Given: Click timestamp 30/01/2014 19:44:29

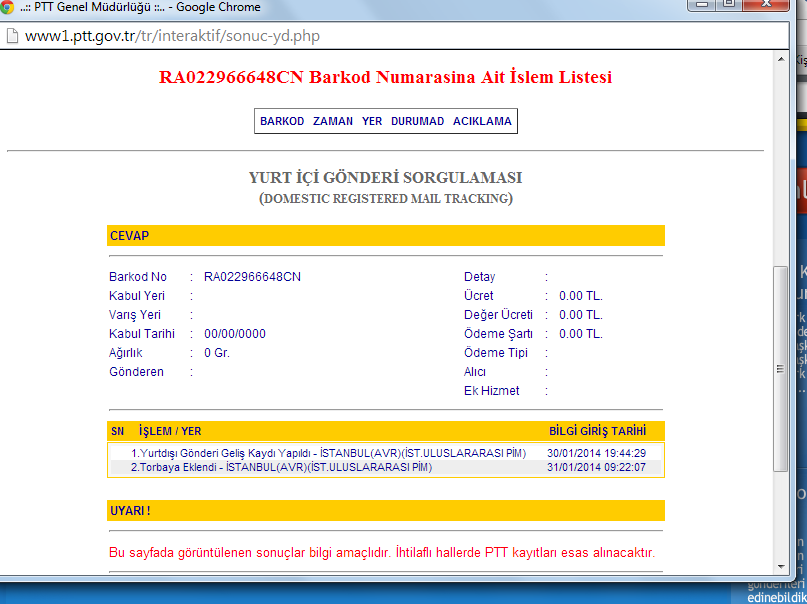Looking at the screenshot, I should click(x=596, y=453).
